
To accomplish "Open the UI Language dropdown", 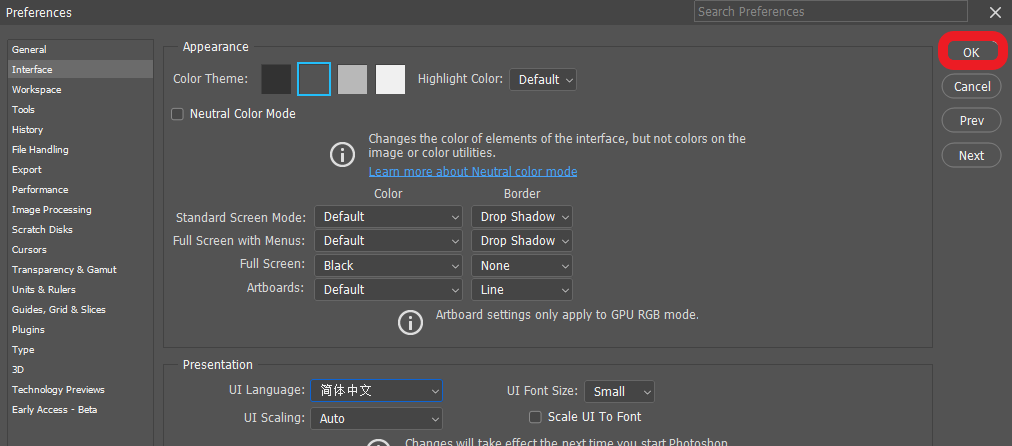I will pos(376,390).
